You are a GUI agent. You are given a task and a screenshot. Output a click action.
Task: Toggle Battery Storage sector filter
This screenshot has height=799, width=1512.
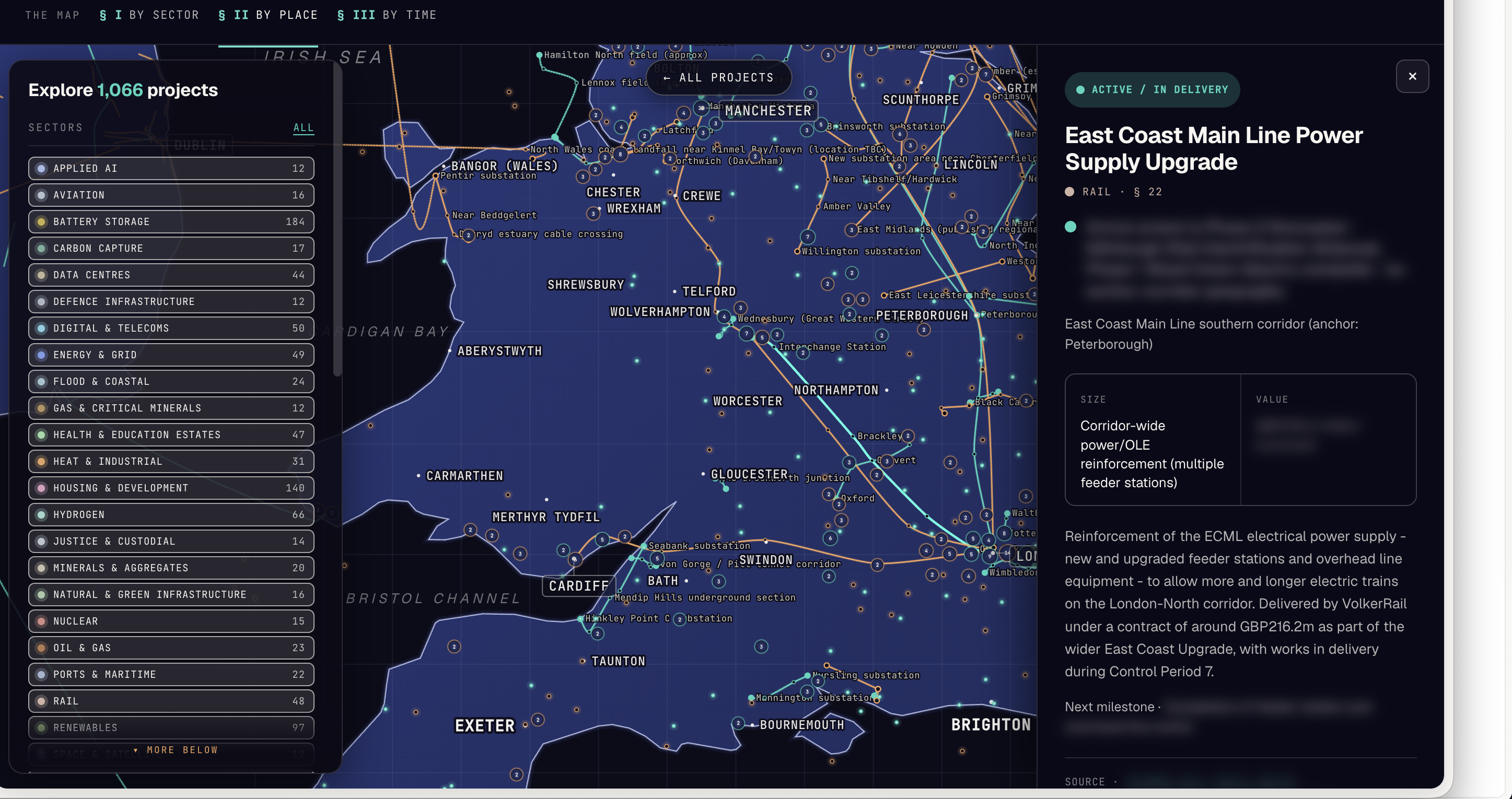(x=171, y=222)
